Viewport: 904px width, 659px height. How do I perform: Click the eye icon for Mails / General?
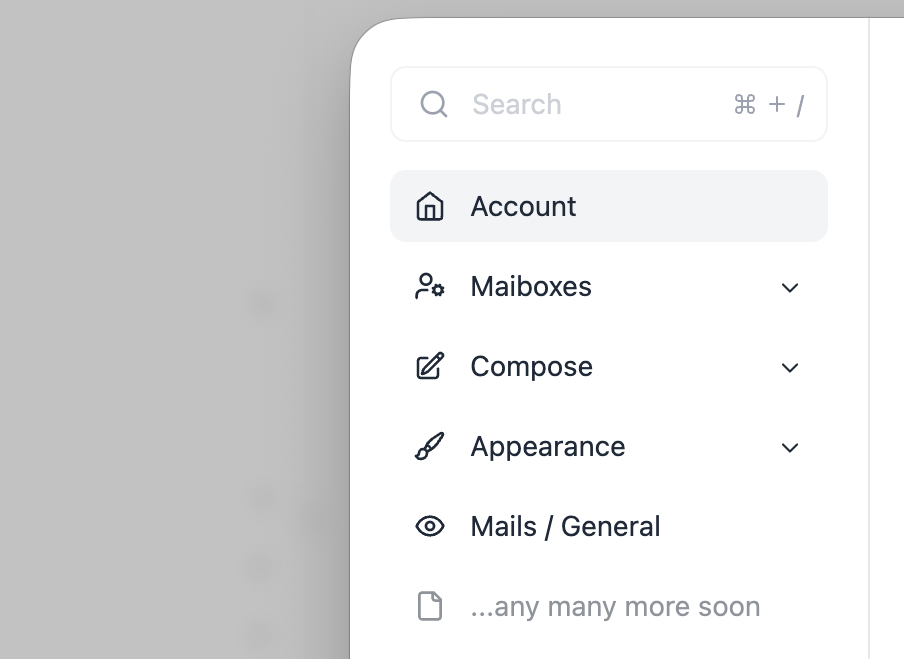[x=430, y=527]
